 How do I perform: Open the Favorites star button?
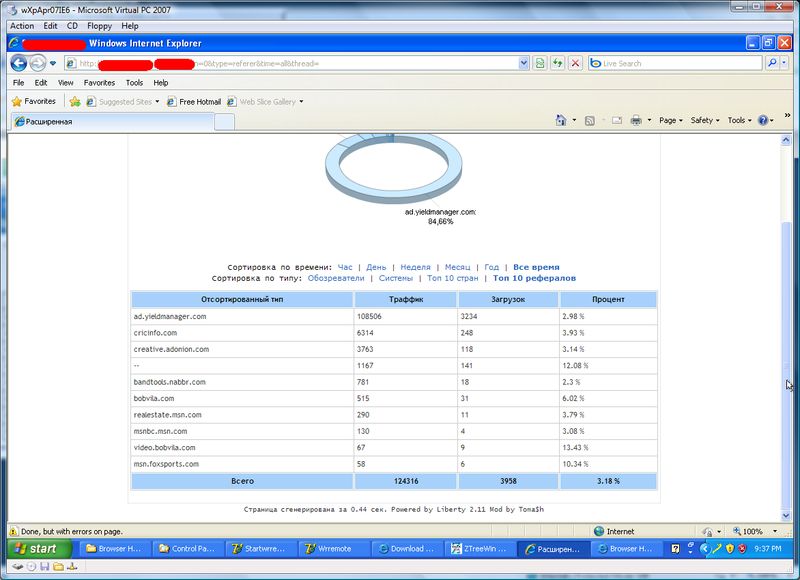[x=34, y=102]
